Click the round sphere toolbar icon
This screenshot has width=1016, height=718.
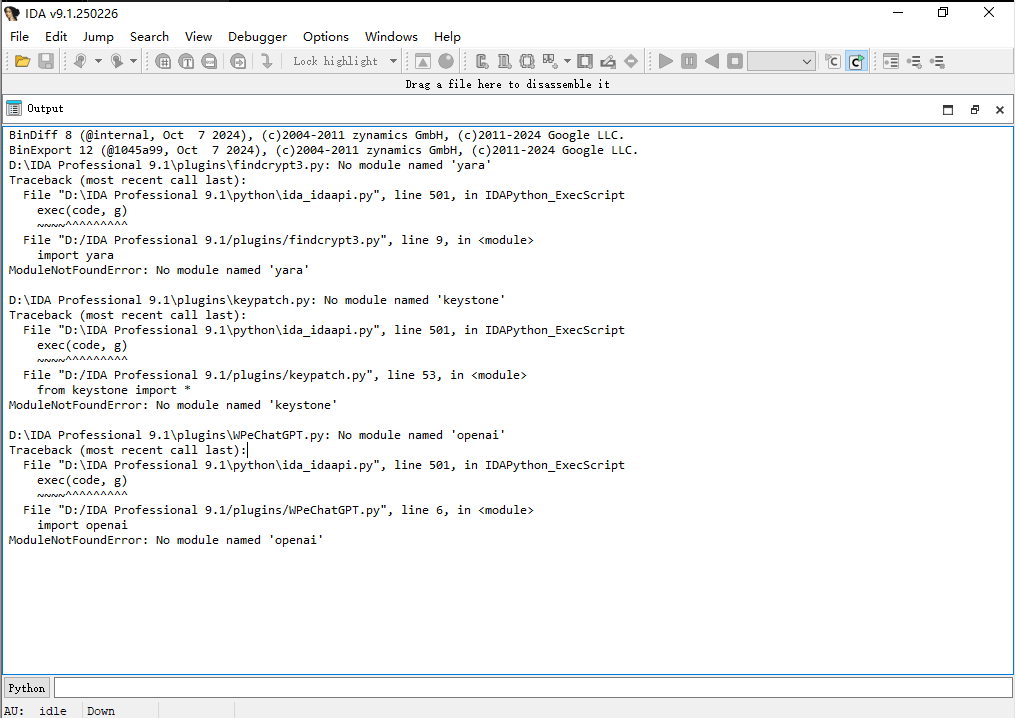click(446, 61)
